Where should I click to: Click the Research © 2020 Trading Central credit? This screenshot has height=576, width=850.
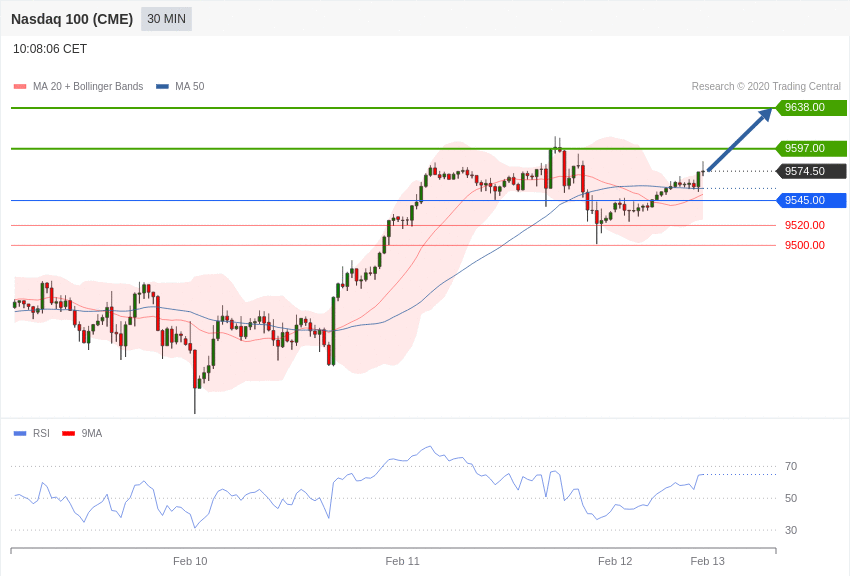pos(766,87)
